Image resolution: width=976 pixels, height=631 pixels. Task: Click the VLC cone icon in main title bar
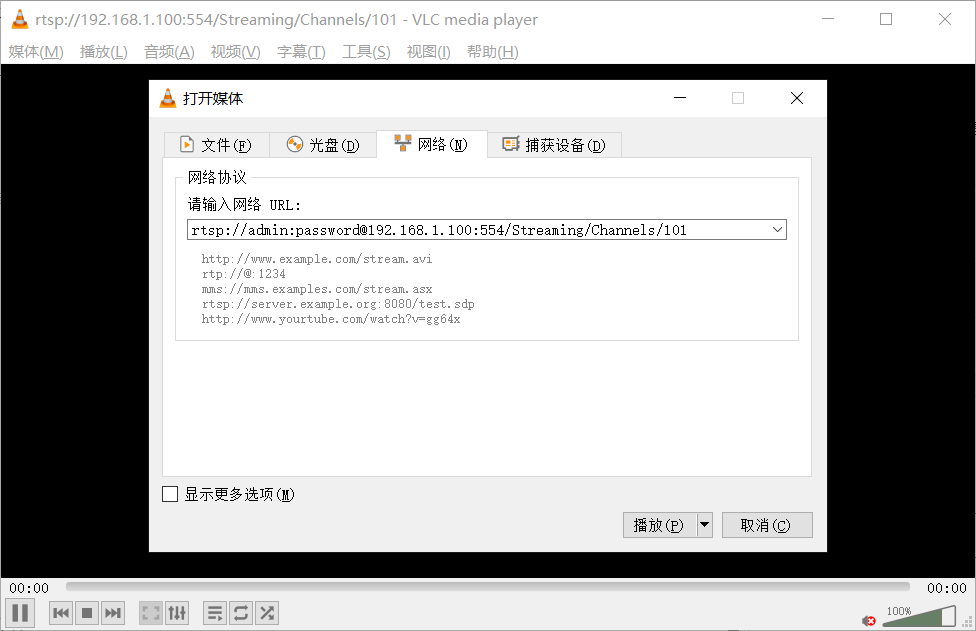click(20, 19)
